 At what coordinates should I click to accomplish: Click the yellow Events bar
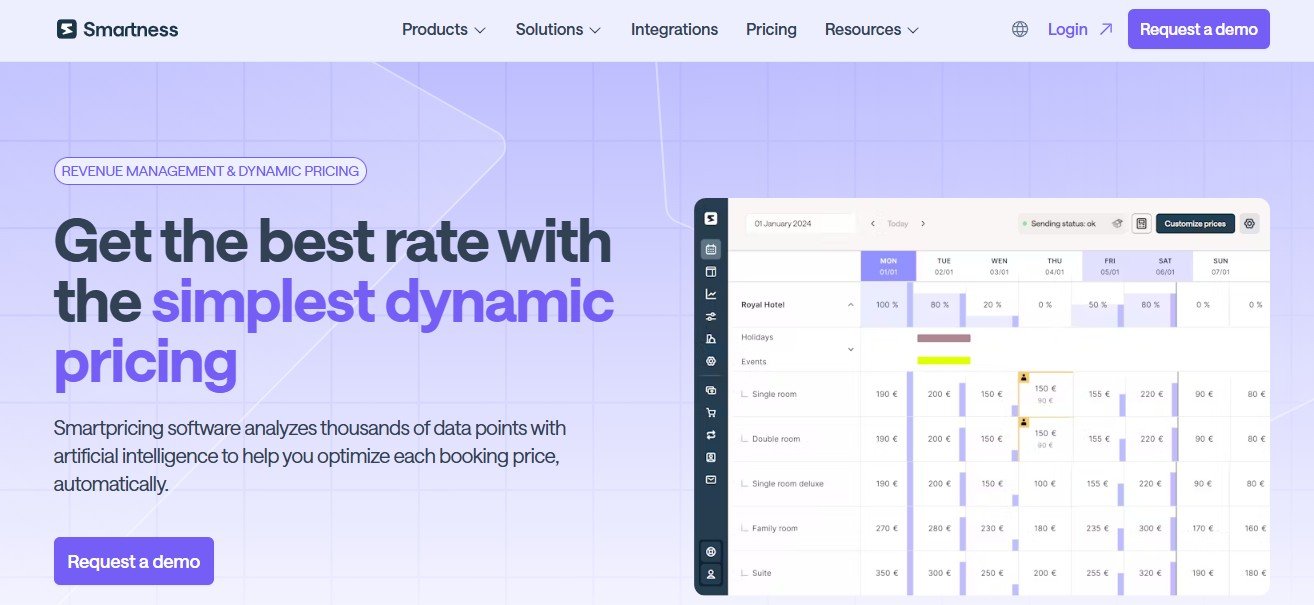pos(944,360)
